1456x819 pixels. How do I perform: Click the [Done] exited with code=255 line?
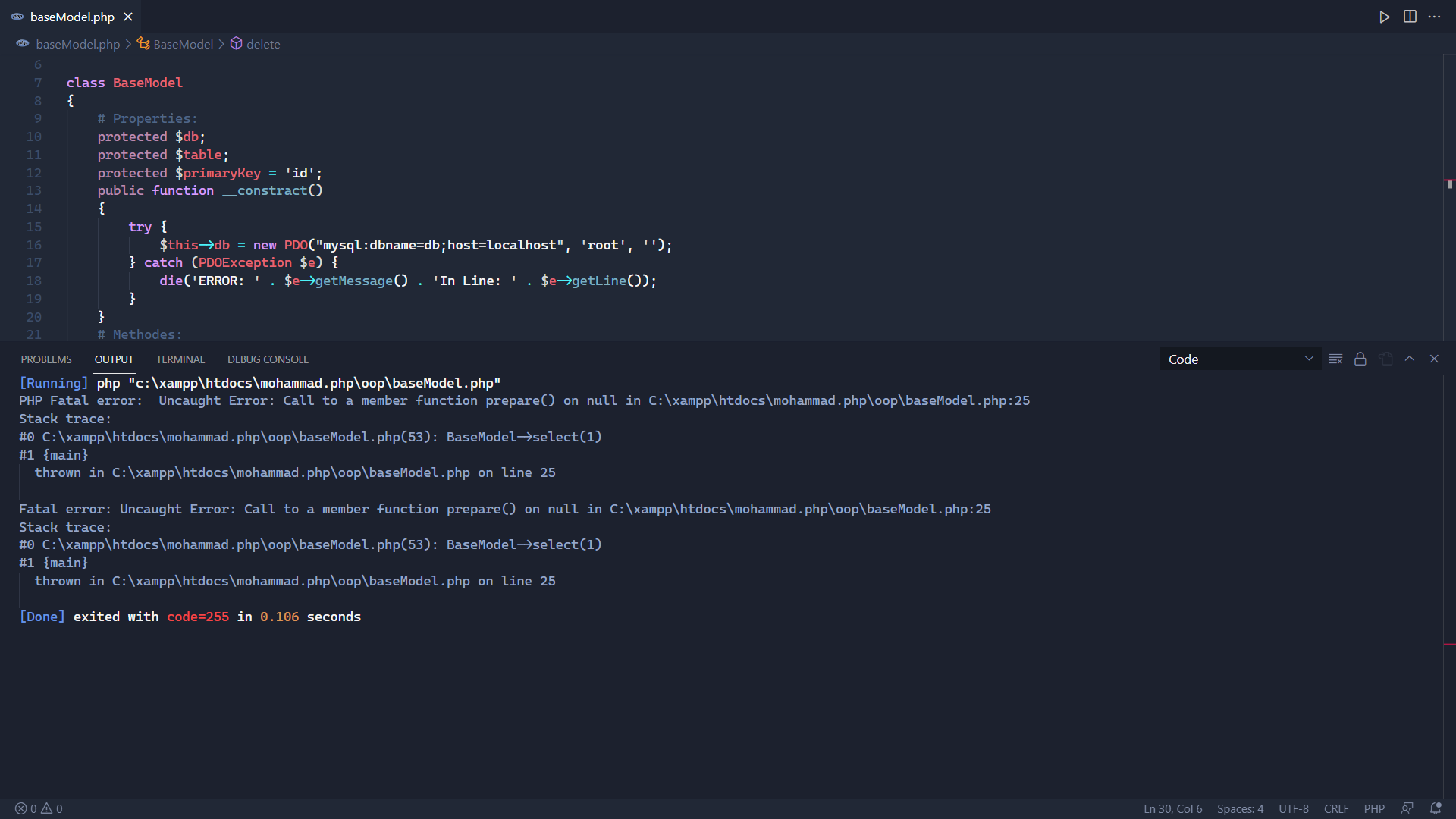click(x=190, y=617)
